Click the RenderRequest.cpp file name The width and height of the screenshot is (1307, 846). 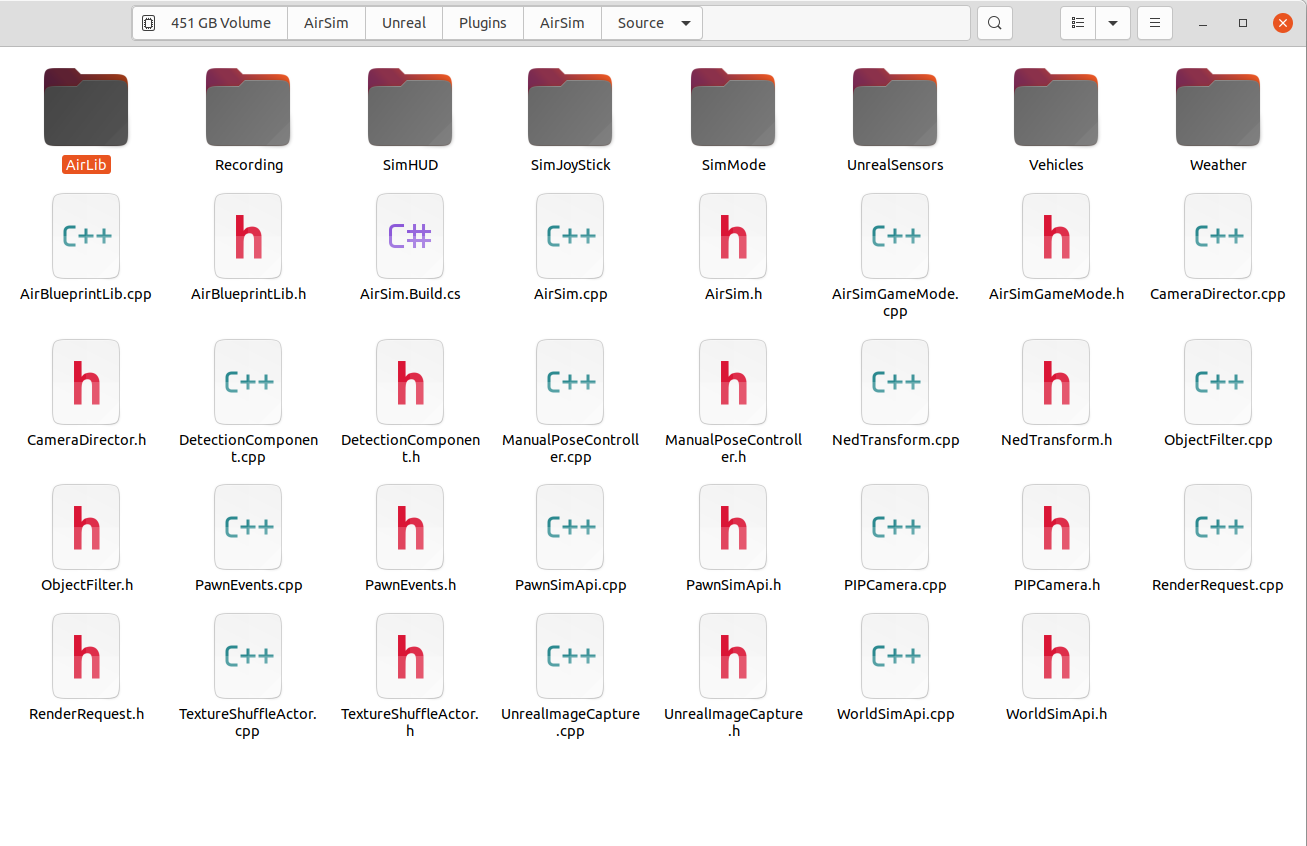coord(1218,585)
